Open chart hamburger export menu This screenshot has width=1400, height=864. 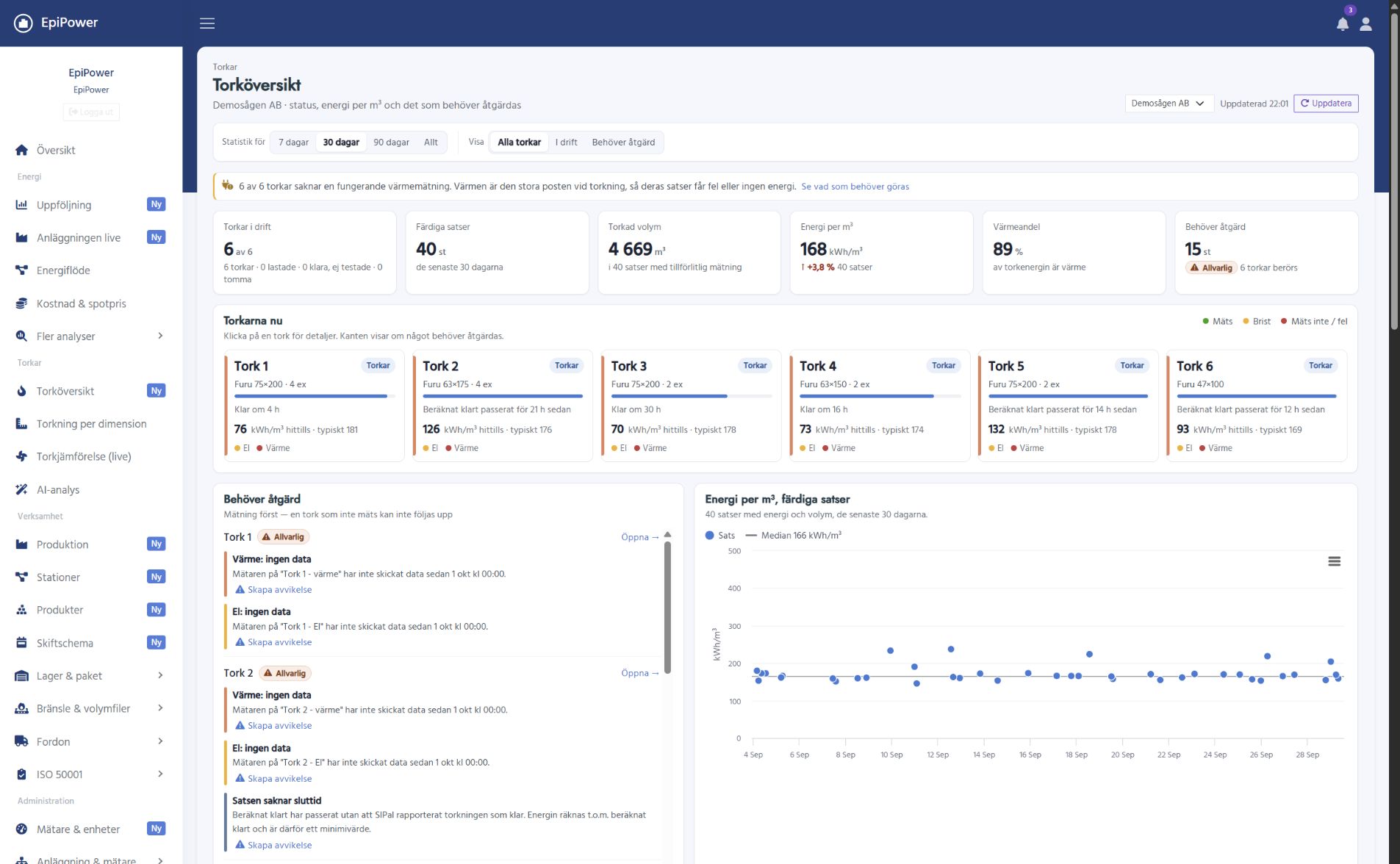[x=1334, y=561]
